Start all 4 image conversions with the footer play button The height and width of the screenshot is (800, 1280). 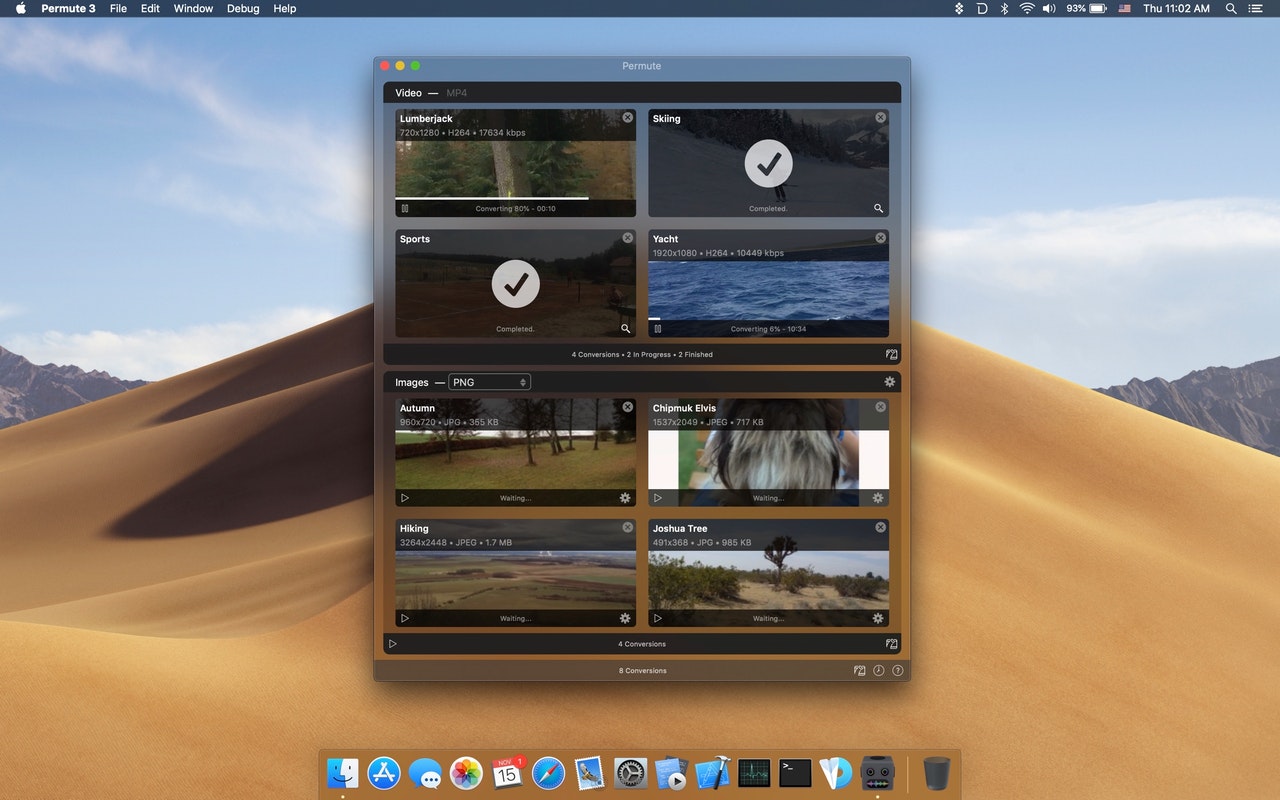click(x=393, y=643)
